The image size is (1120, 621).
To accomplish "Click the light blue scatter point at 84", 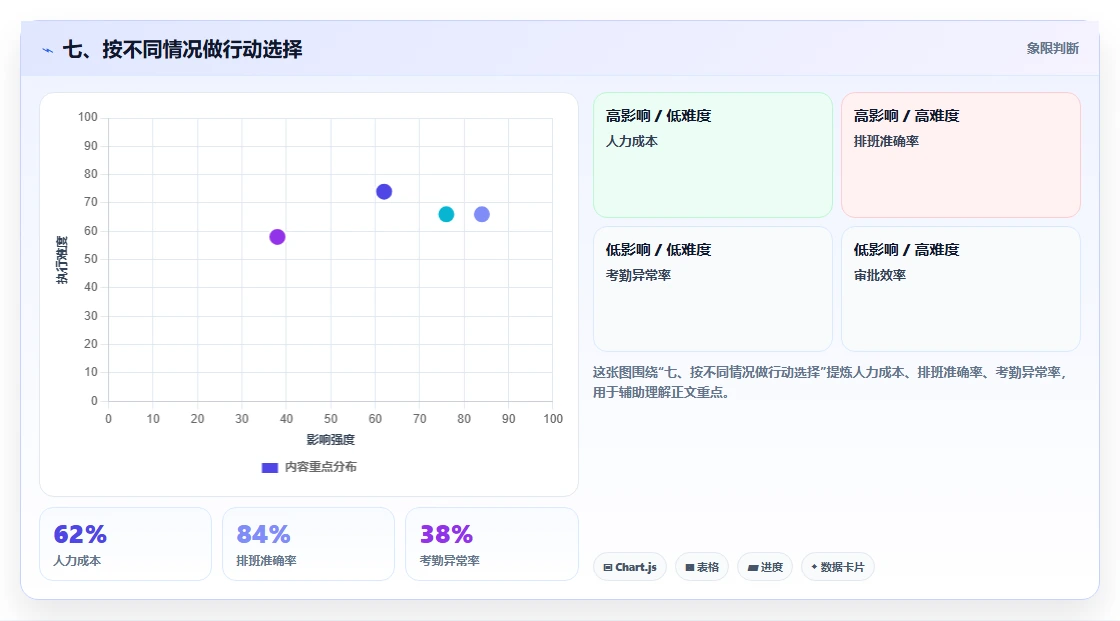I will [x=481, y=214].
